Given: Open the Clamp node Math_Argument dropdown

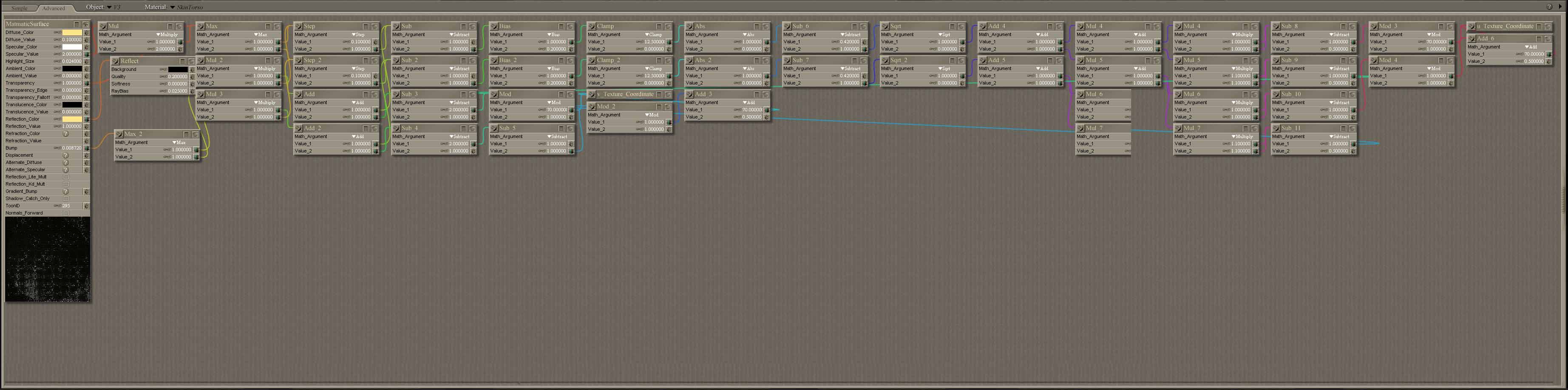Looking at the screenshot, I should 654,35.
